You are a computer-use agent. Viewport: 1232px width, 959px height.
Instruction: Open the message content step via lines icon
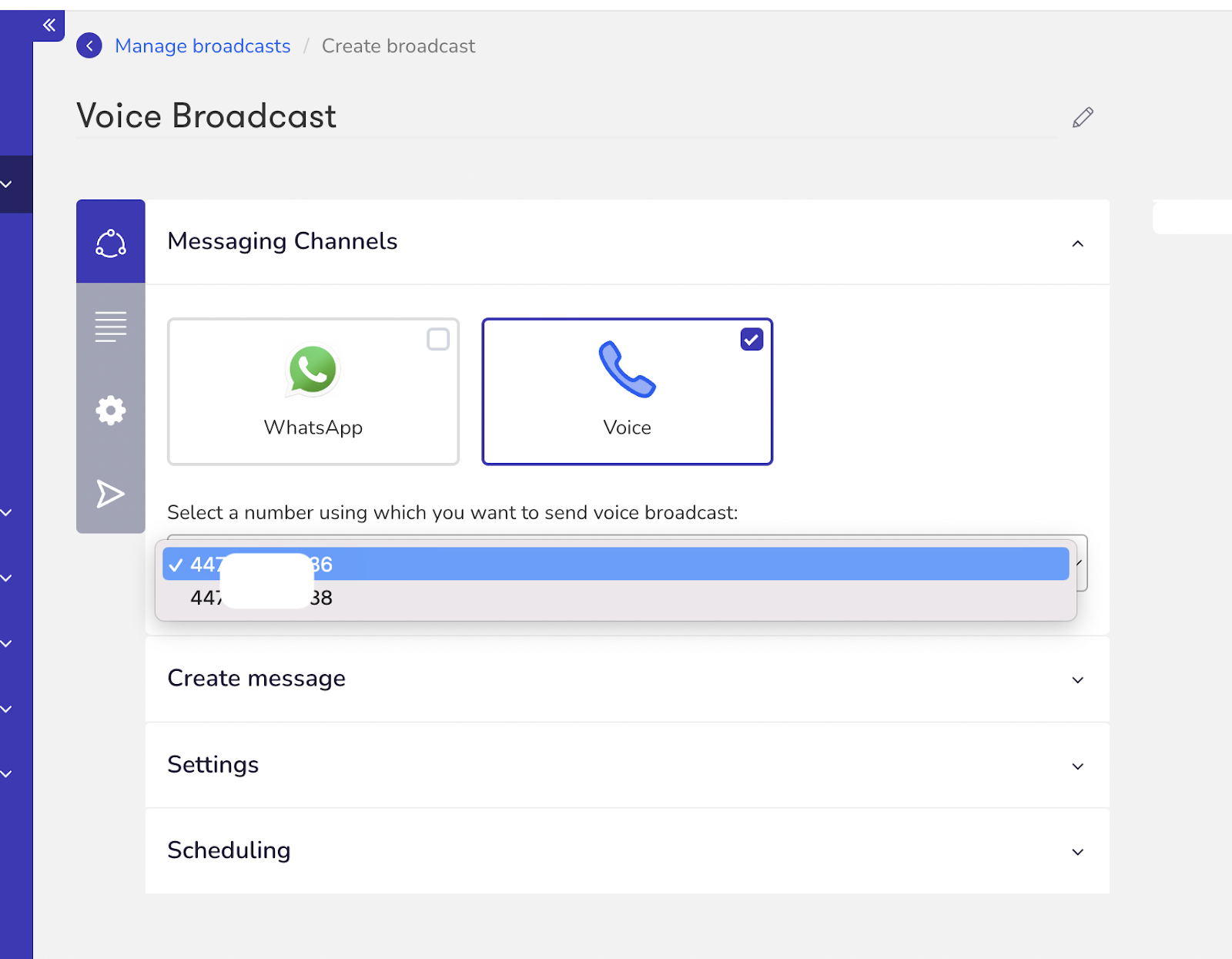click(x=110, y=325)
